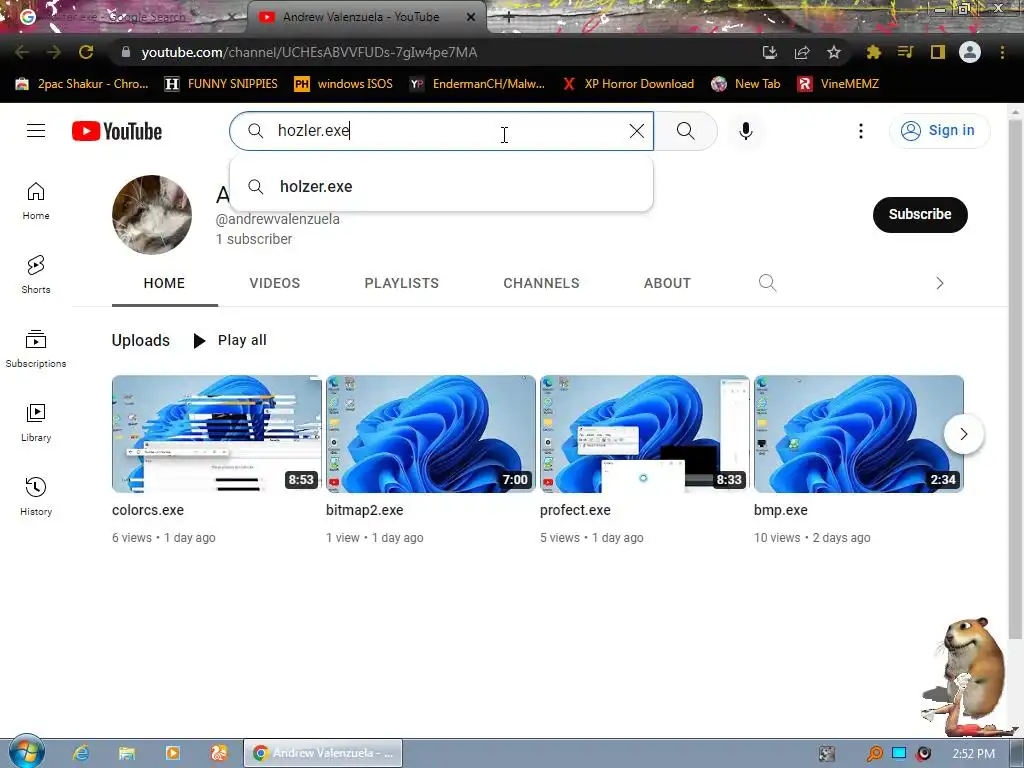Click the taskbar clock showing 2:52 PM

(x=973, y=754)
